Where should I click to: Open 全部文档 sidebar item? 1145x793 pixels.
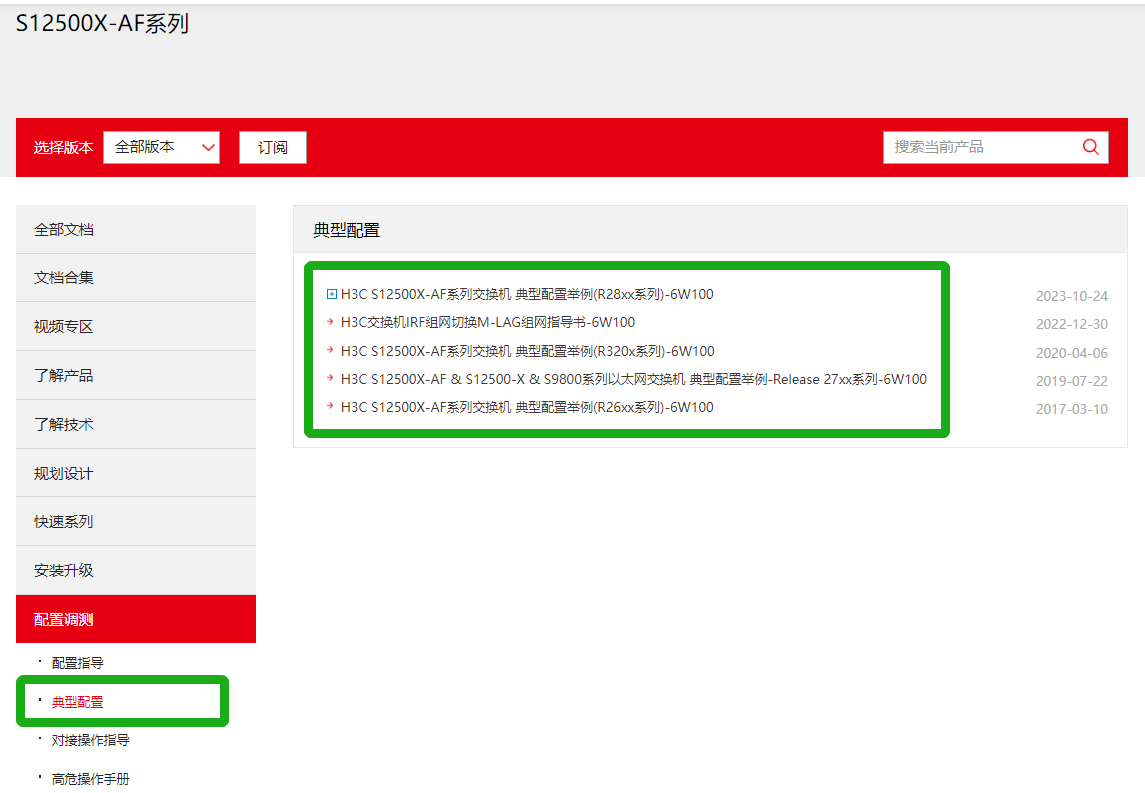pos(136,230)
